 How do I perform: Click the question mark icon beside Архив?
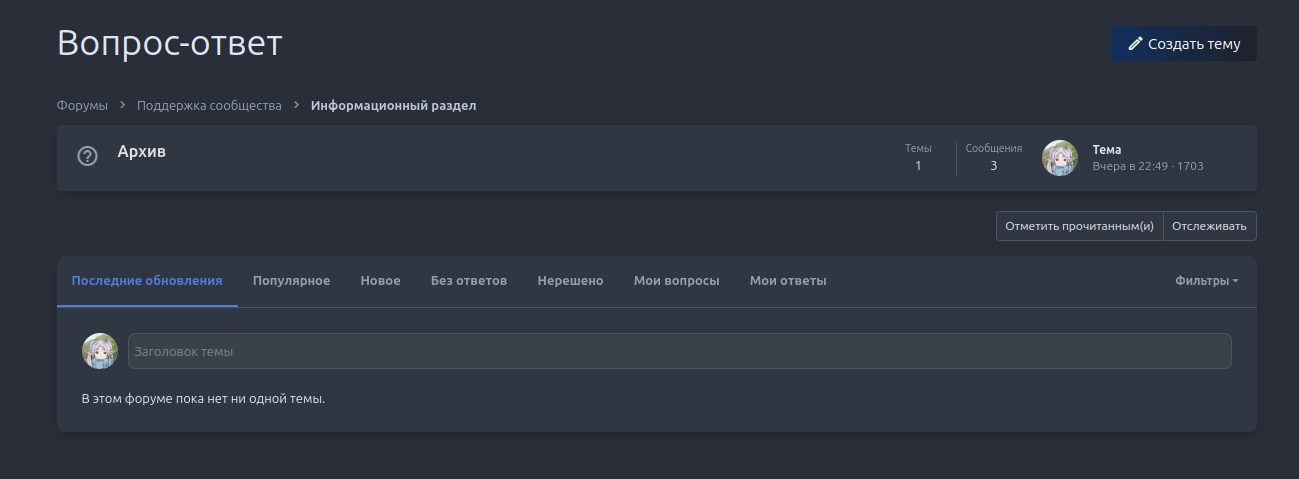88,156
